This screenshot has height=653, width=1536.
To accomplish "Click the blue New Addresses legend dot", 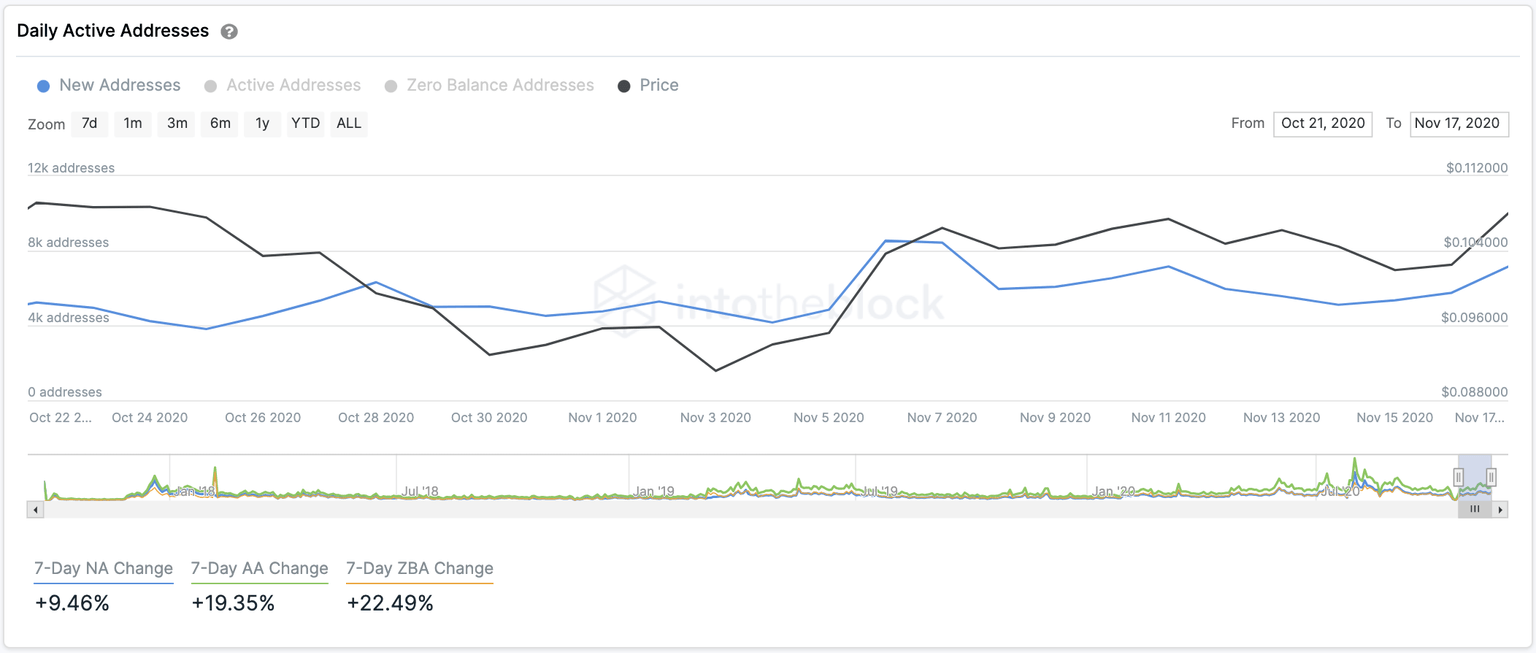I will coord(43,85).
